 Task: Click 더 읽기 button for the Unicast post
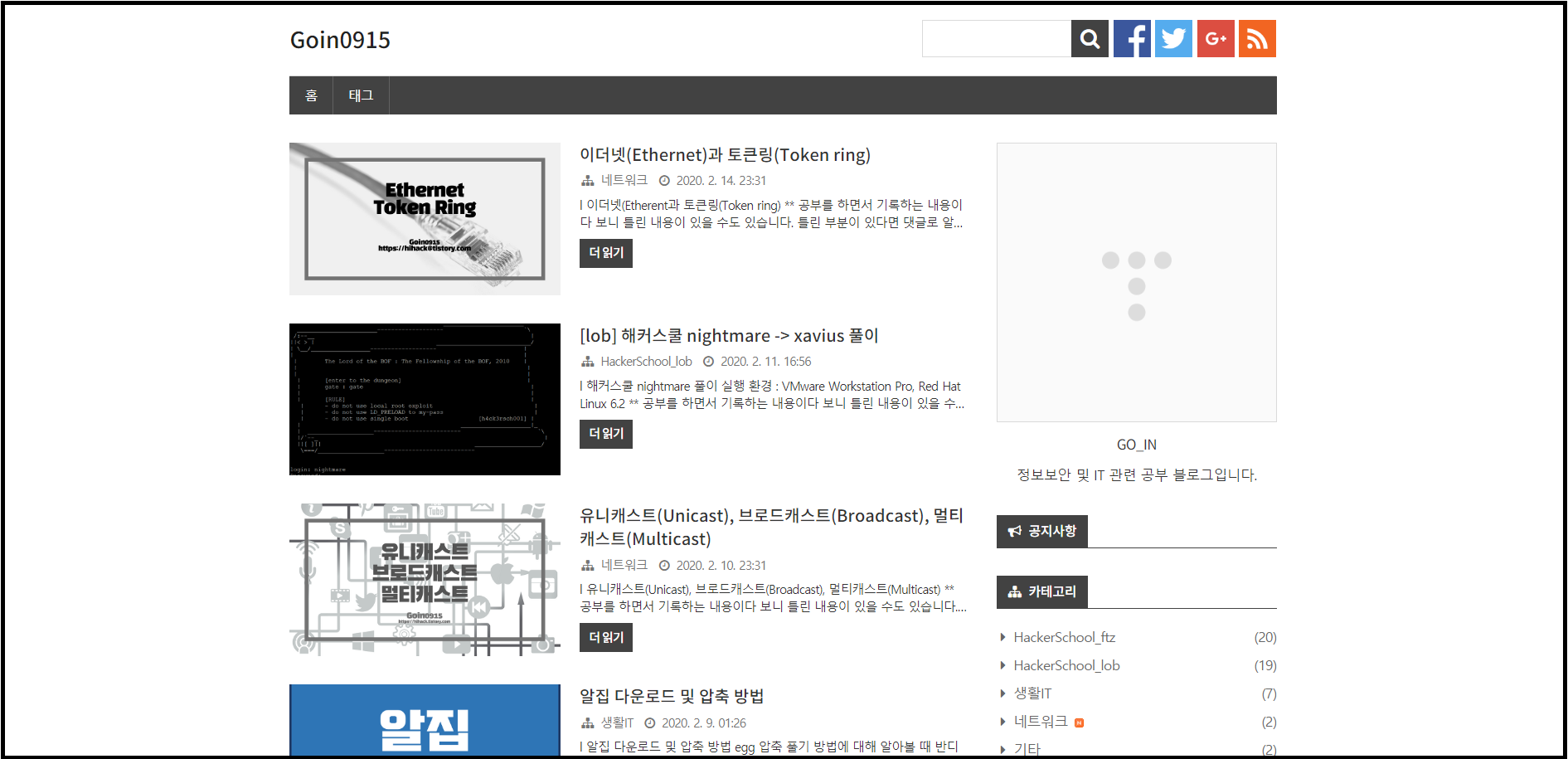[x=606, y=638]
